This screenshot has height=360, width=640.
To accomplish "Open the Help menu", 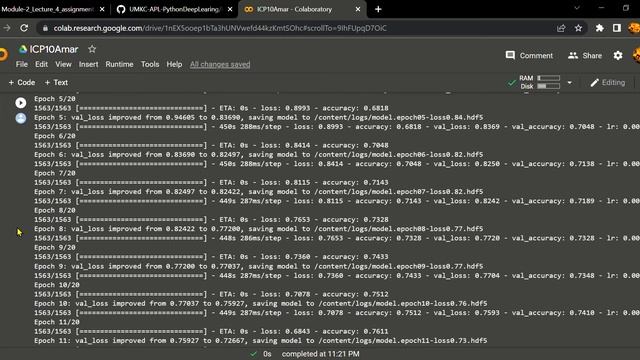I will click(x=174, y=64).
